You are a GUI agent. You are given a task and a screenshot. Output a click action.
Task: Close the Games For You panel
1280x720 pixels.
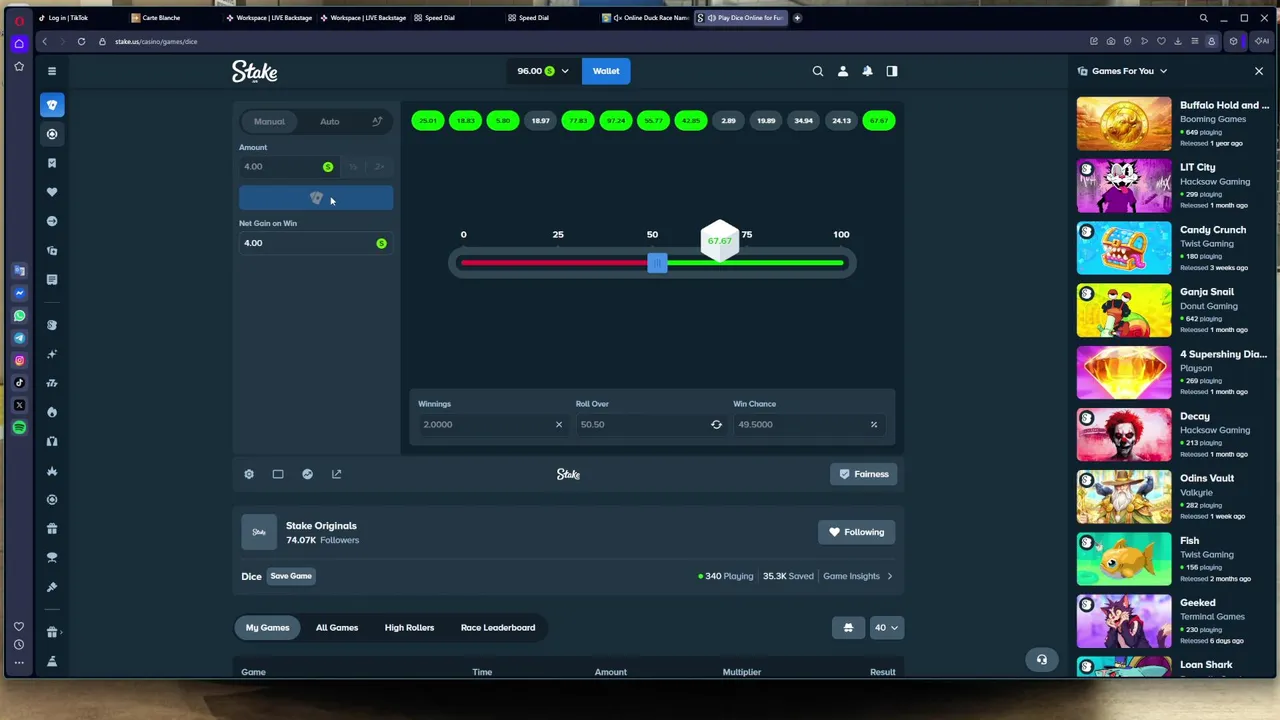(x=1259, y=71)
